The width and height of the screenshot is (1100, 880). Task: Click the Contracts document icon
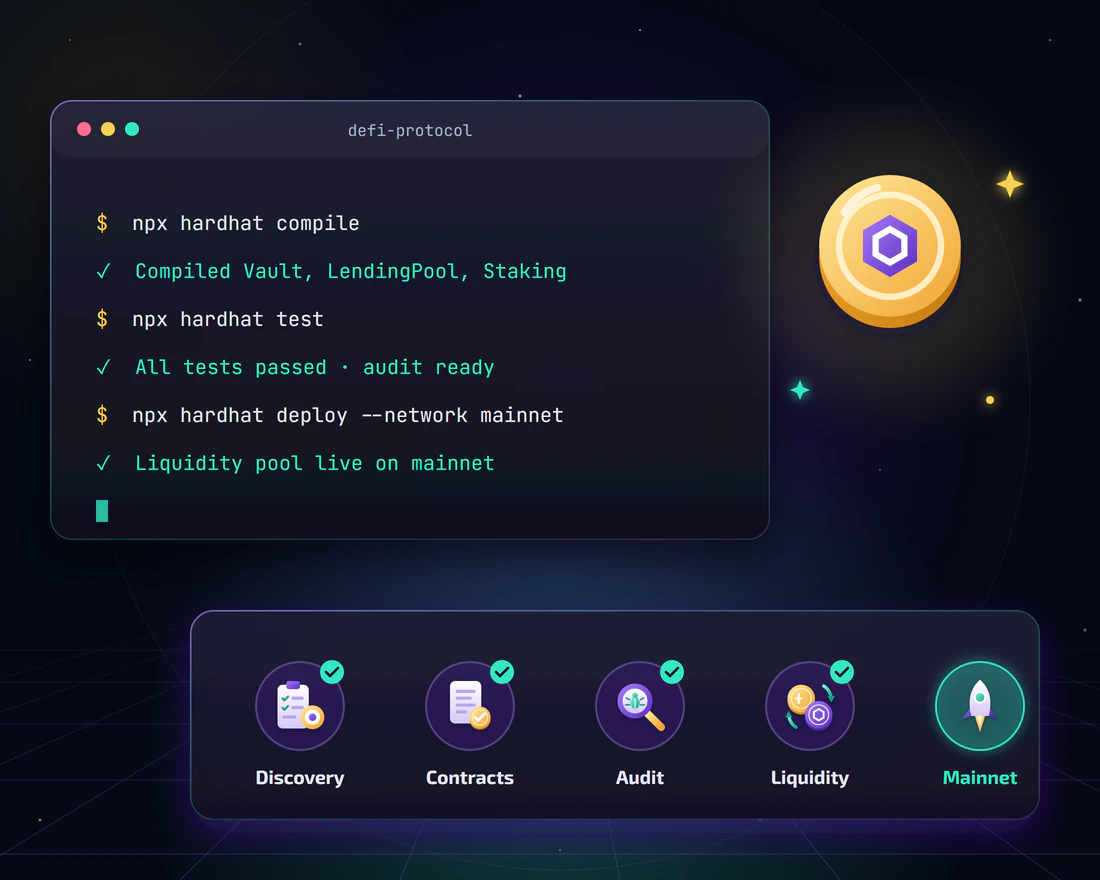[470, 706]
